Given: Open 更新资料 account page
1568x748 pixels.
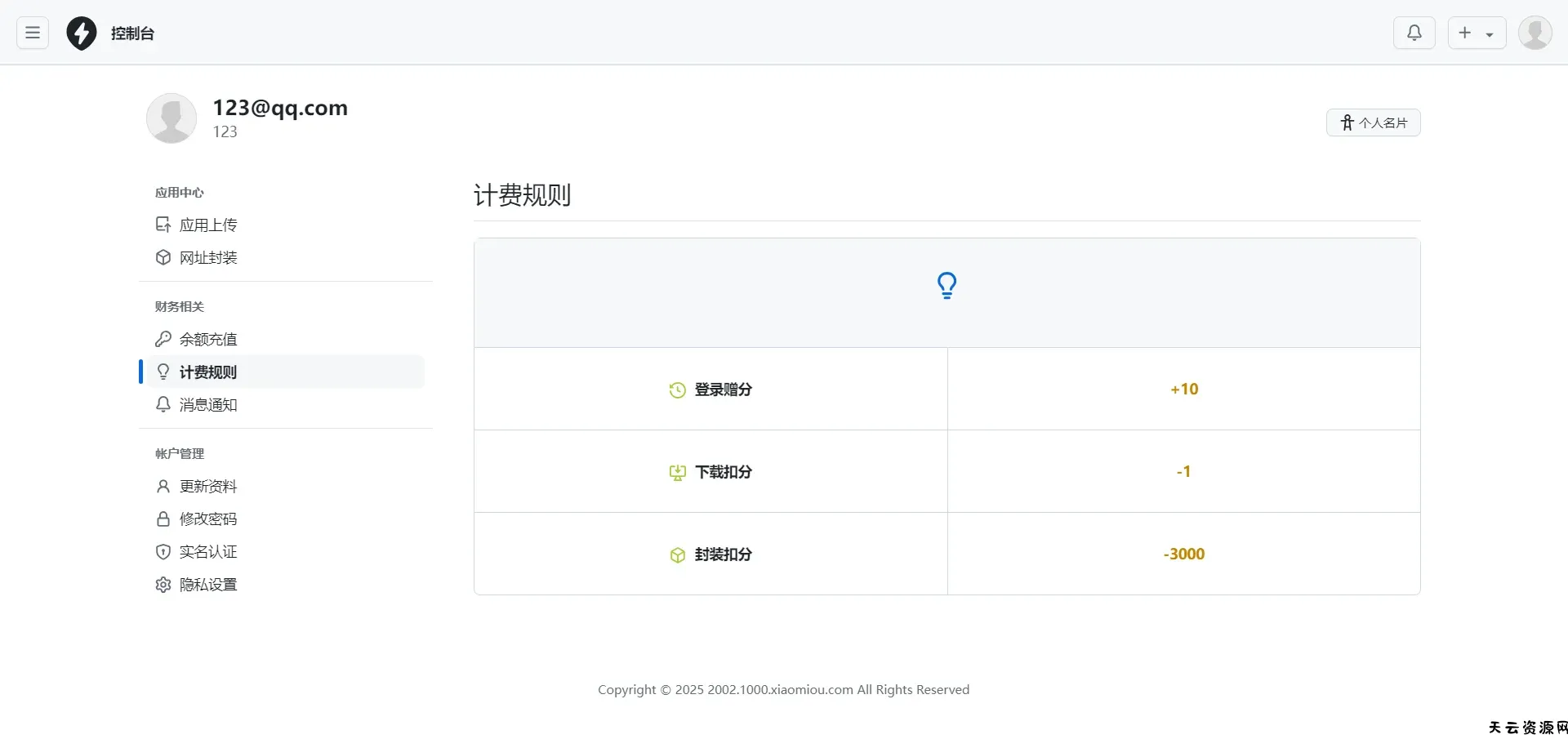Looking at the screenshot, I should (x=207, y=486).
